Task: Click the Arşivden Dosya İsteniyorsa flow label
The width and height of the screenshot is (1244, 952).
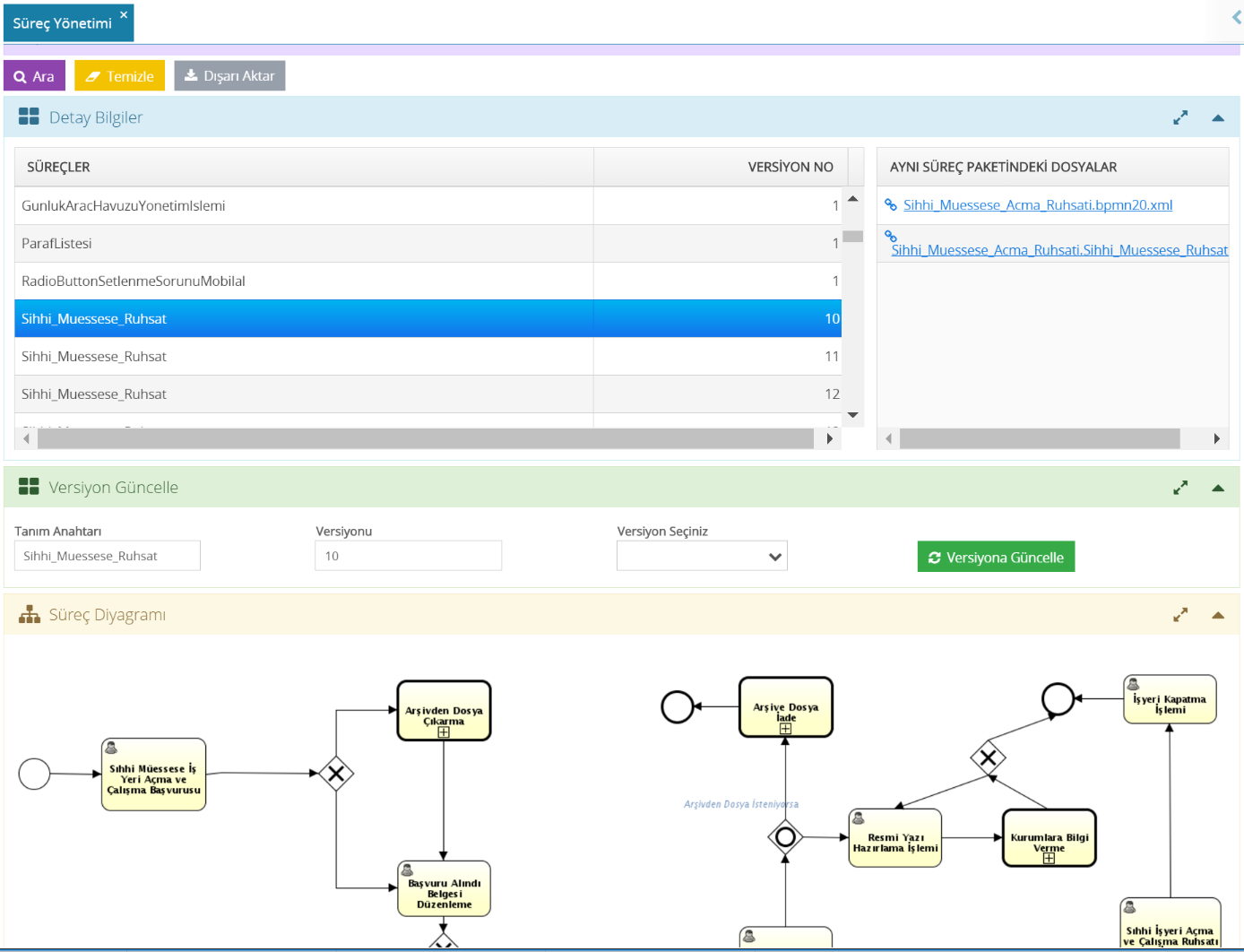Action: (741, 804)
